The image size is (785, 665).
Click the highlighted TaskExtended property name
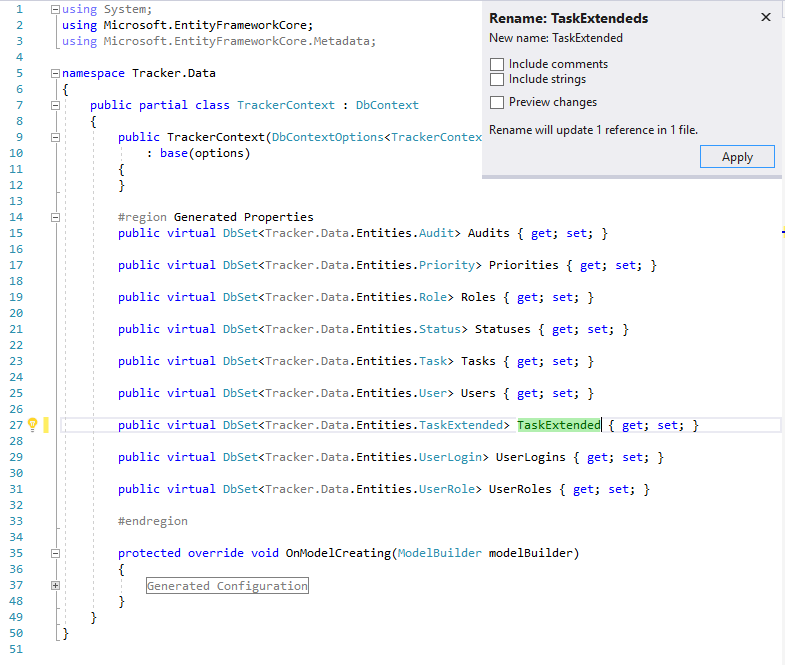click(559, 425)
